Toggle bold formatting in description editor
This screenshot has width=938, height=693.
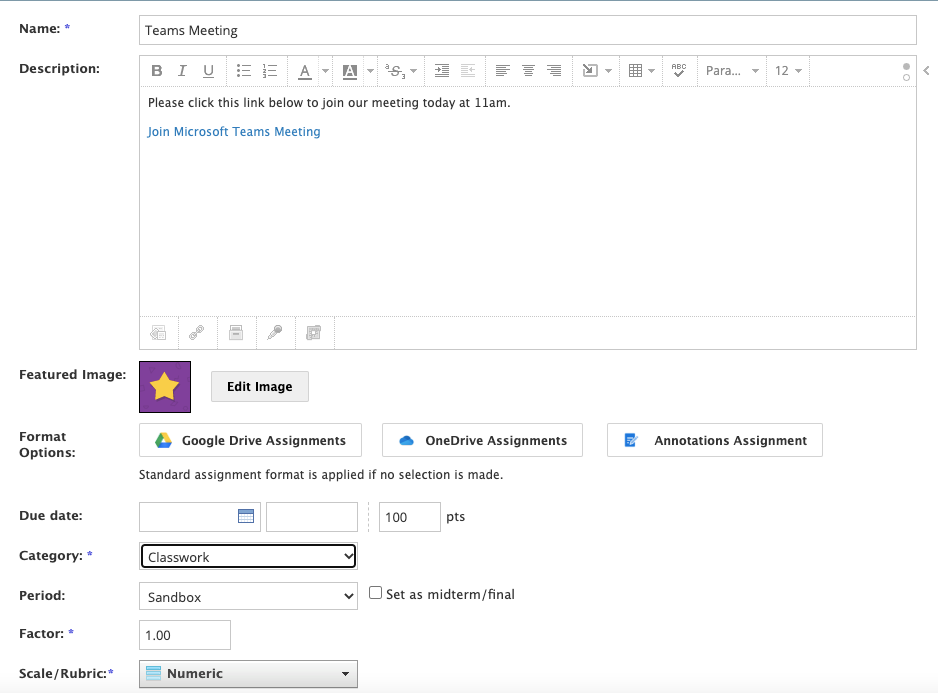[x=157, y=71]
